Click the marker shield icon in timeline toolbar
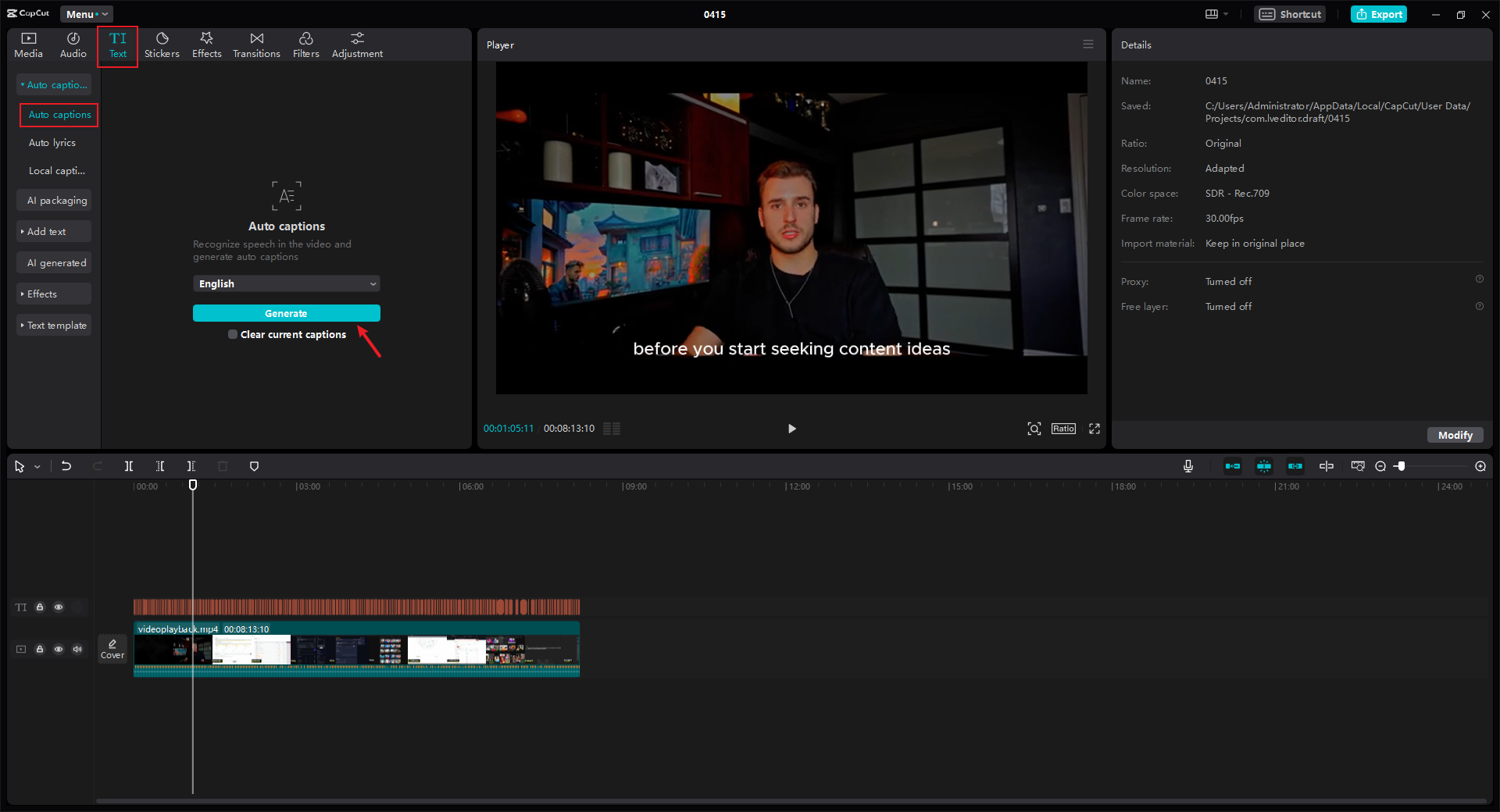This screenshot has width=1500, height=812. 254,466
